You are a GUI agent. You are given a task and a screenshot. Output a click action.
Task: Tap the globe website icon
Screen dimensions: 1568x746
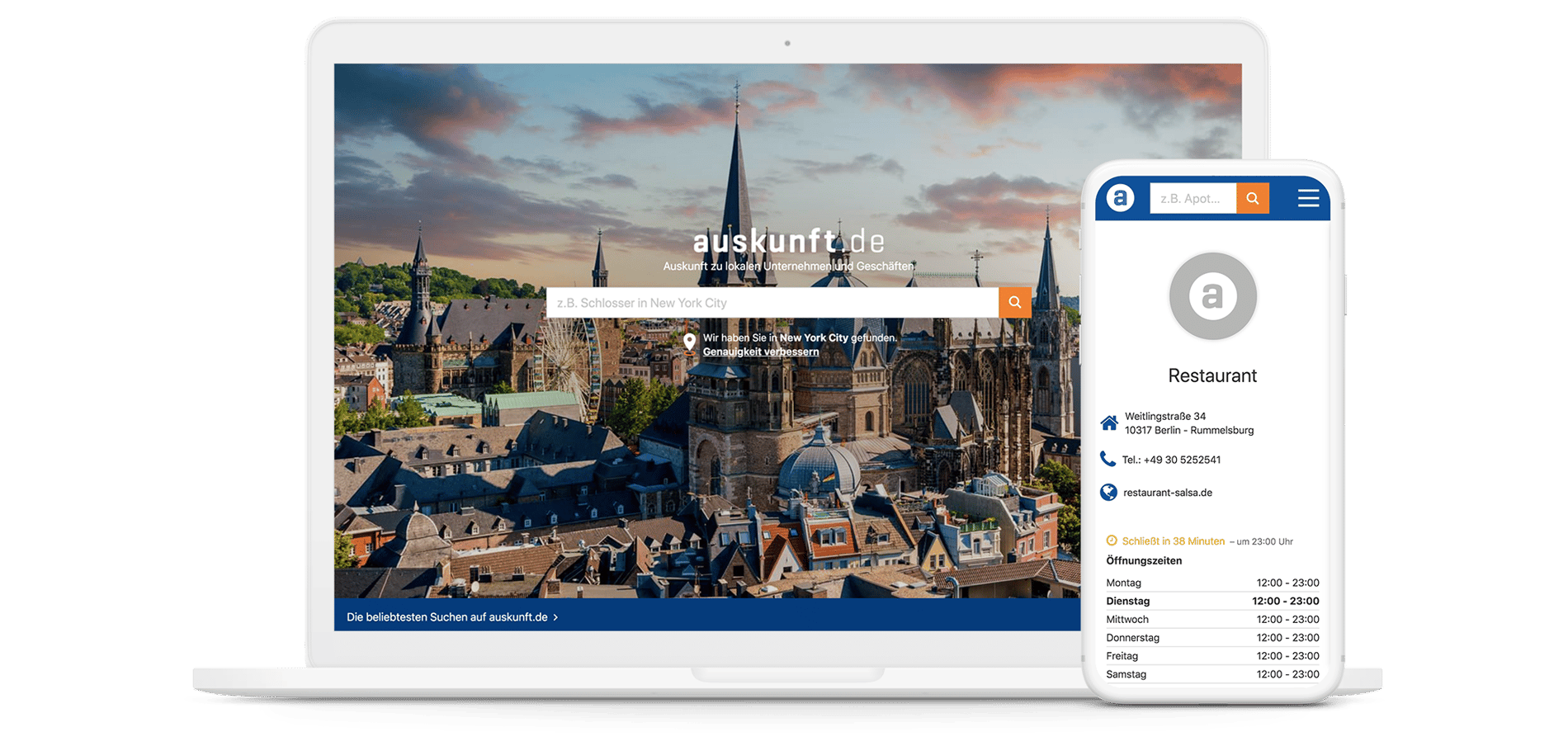point(1108,492)
